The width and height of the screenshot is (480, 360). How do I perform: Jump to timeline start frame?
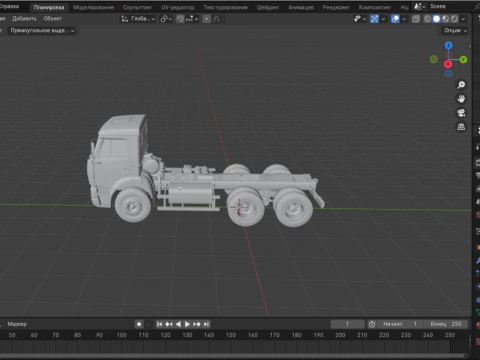pos(159,324)
